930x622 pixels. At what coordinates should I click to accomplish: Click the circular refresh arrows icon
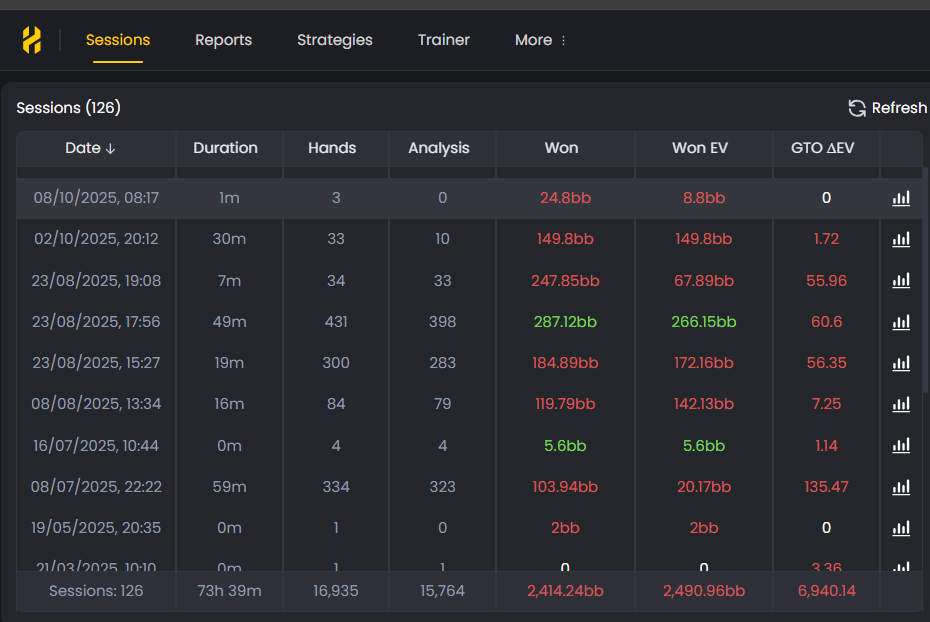click(x=856, y=107)
